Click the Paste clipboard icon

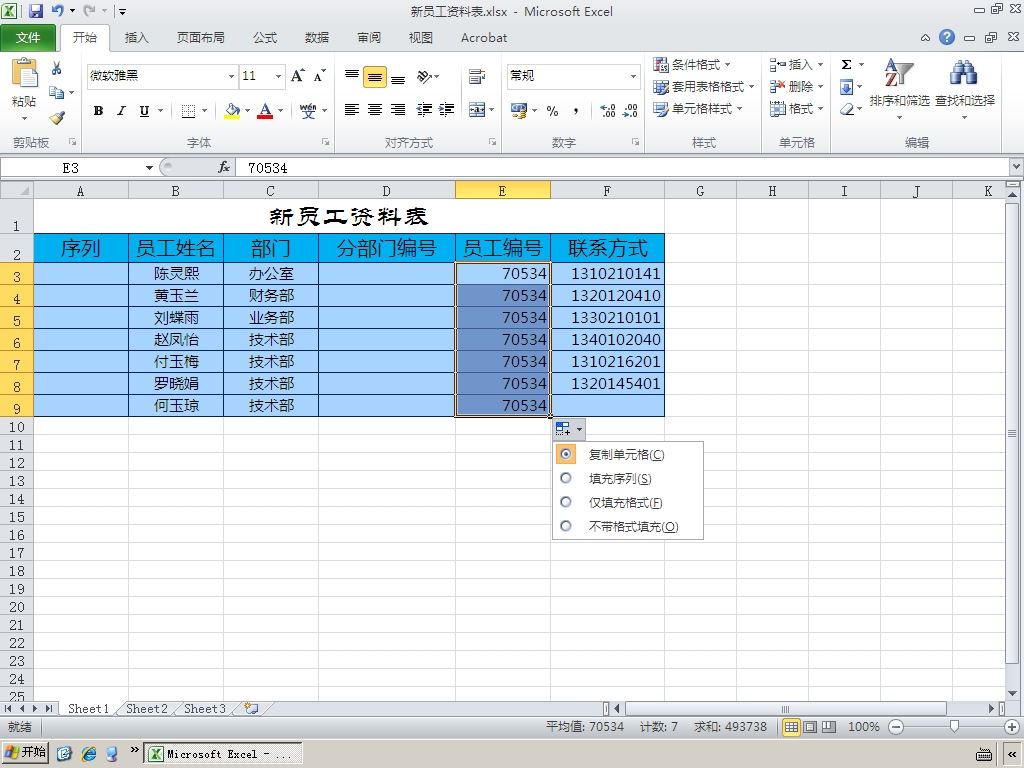click(x=24, y=73)
